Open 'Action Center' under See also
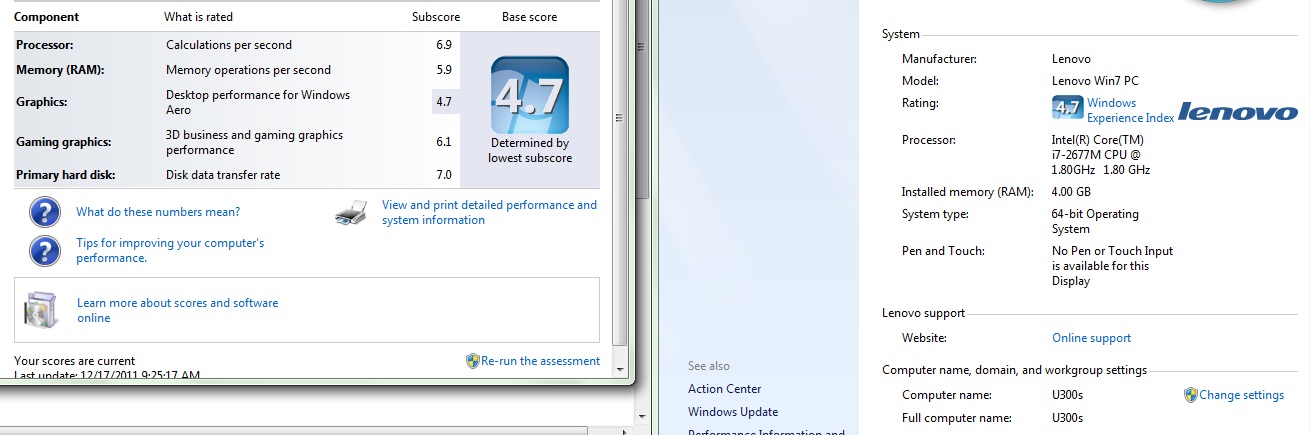The height and width of the screenshot is (435, 1310). 724,389
